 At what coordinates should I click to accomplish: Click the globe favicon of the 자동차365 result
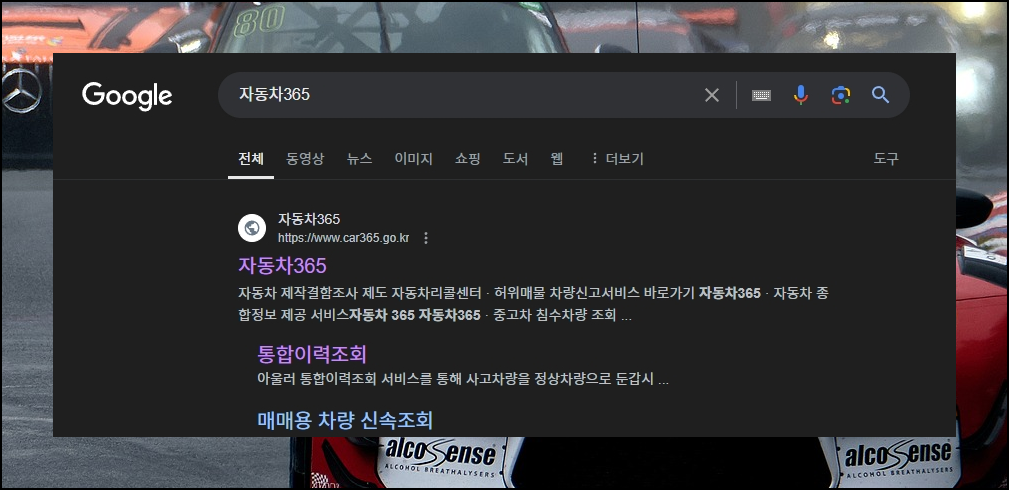(x=252, y=228)
